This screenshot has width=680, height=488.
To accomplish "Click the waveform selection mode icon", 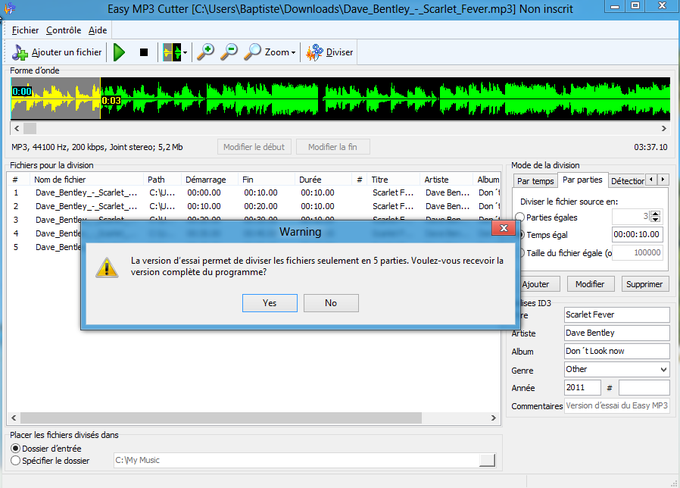I will click(x=172, y=52).
